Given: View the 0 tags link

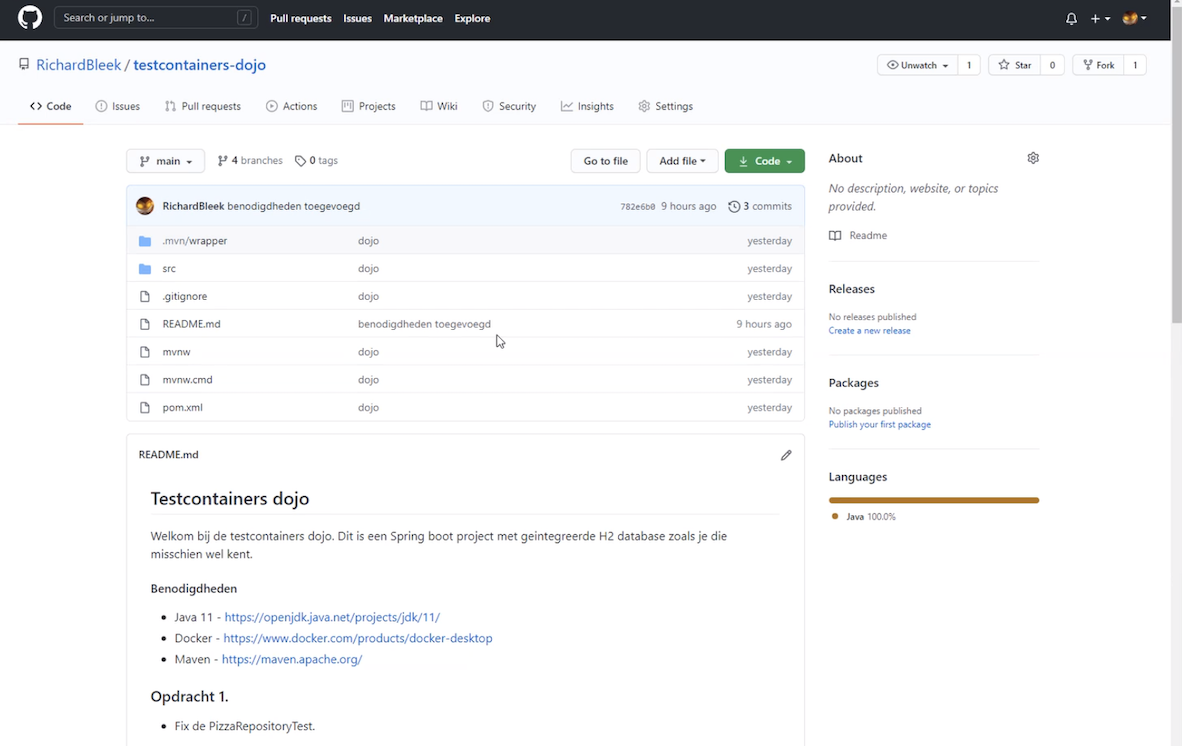Looking at the screenshot, I should [317, 161].
